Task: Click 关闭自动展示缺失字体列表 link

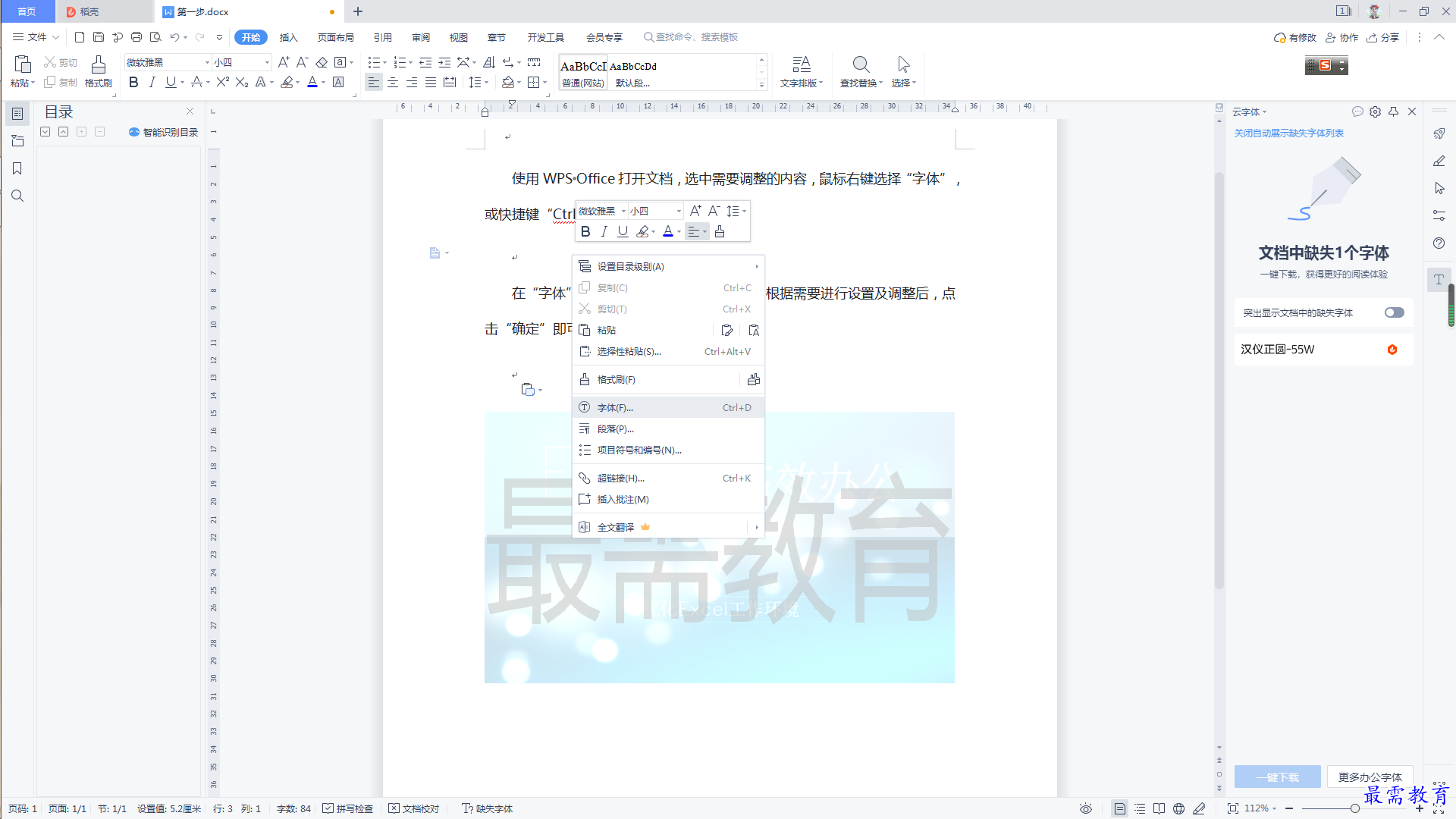Action: point(1288,133)
